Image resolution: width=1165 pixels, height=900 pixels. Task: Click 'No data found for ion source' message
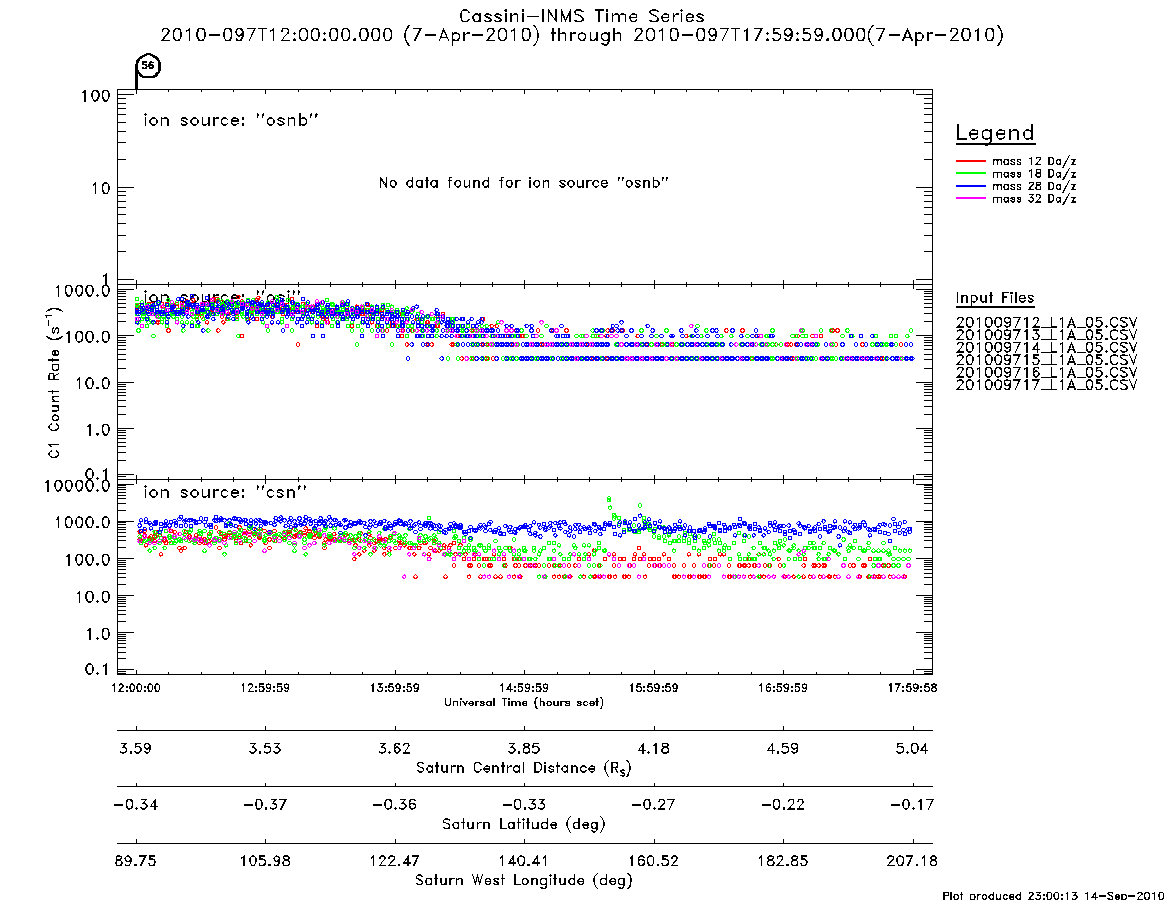[524, 183]
